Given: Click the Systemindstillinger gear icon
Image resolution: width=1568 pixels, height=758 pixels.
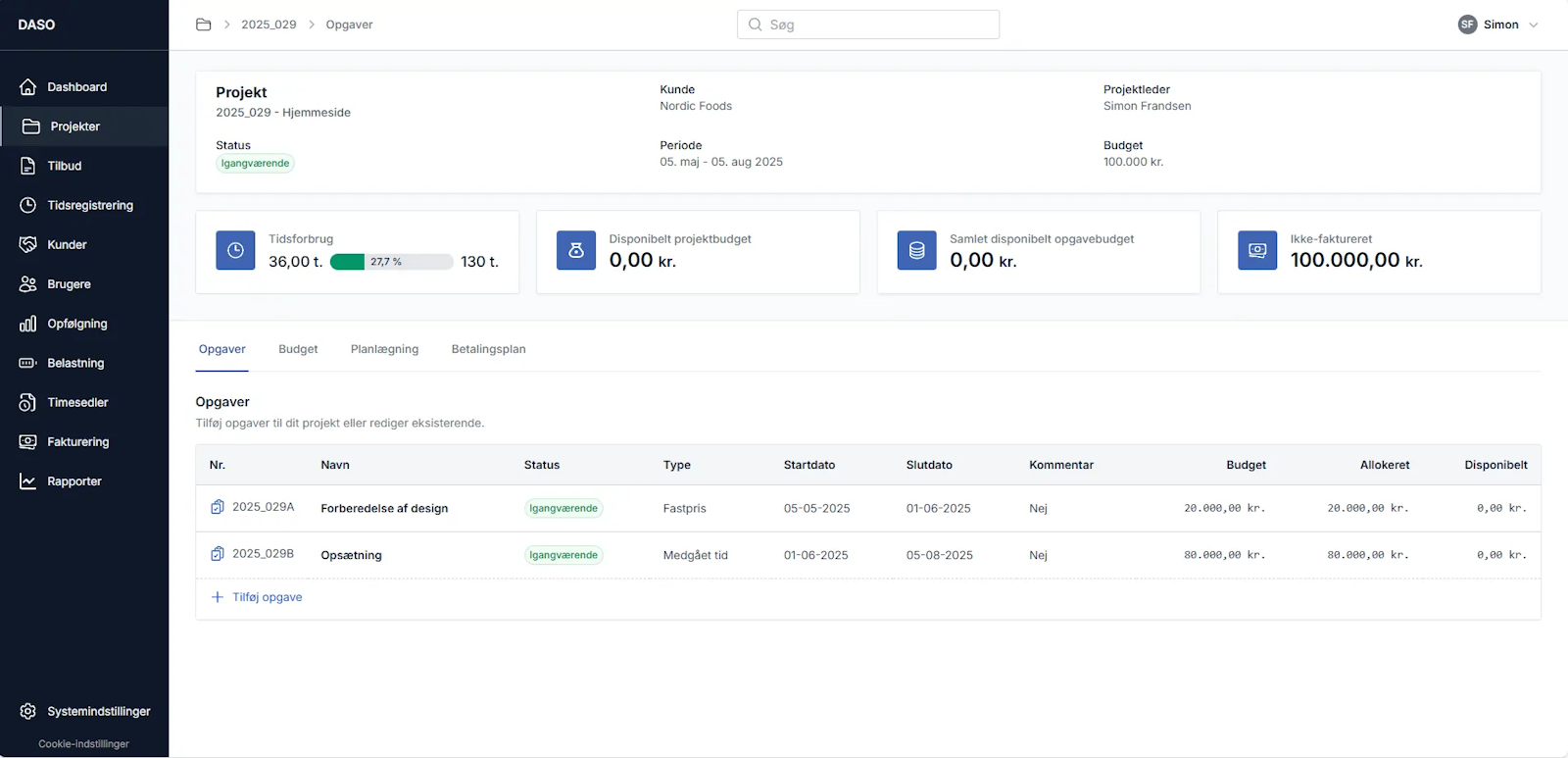Looking at the screenshot, I should pos(28,711).
